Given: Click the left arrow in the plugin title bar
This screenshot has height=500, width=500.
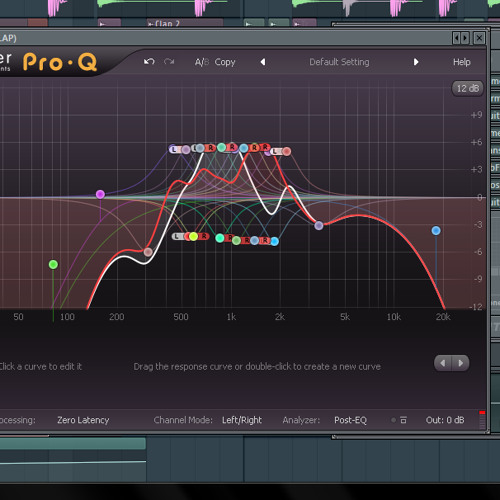Looking at the screenshot, I should point(456,38).
